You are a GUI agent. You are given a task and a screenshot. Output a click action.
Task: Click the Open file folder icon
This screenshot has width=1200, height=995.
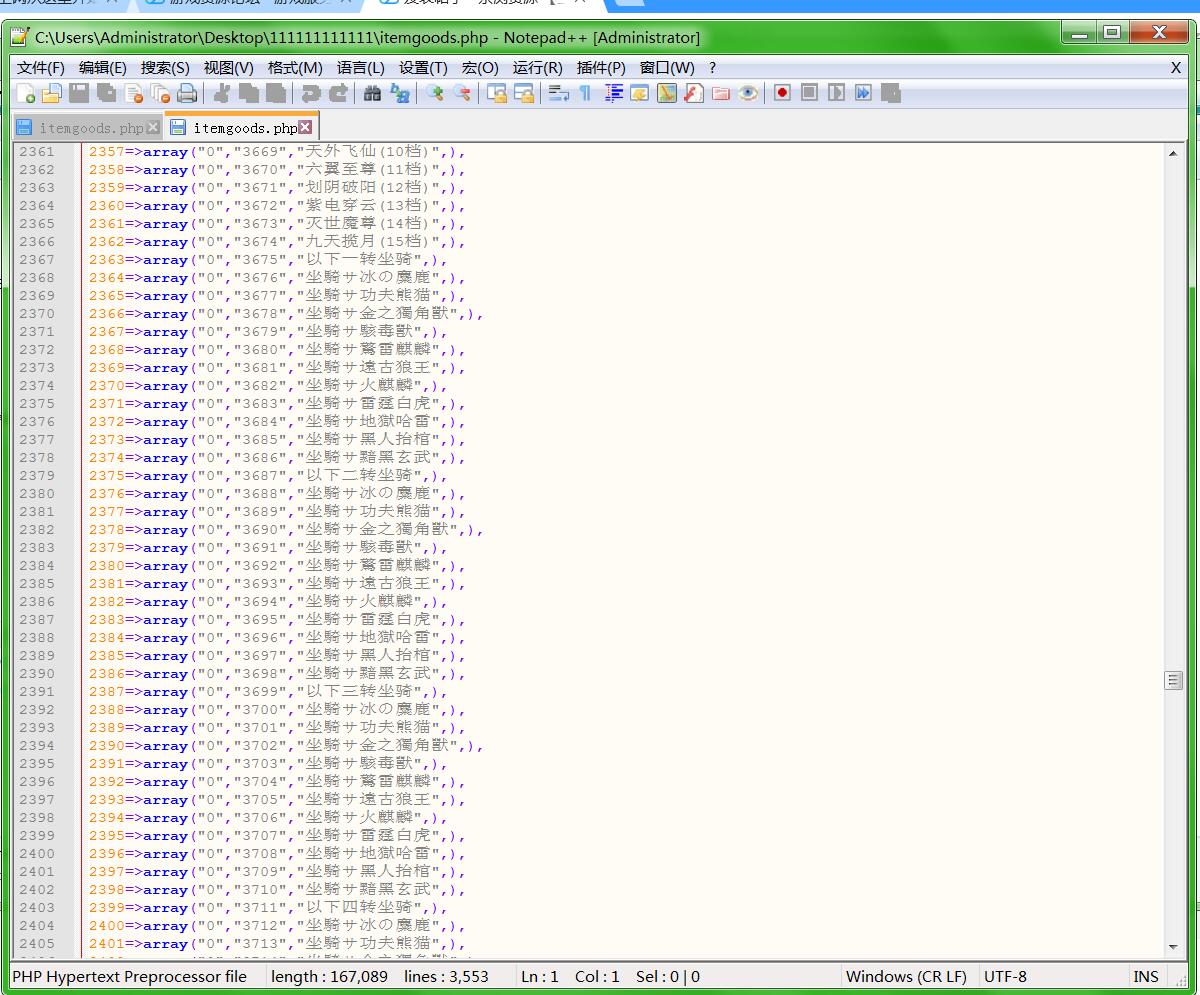(x=52, y=93)
